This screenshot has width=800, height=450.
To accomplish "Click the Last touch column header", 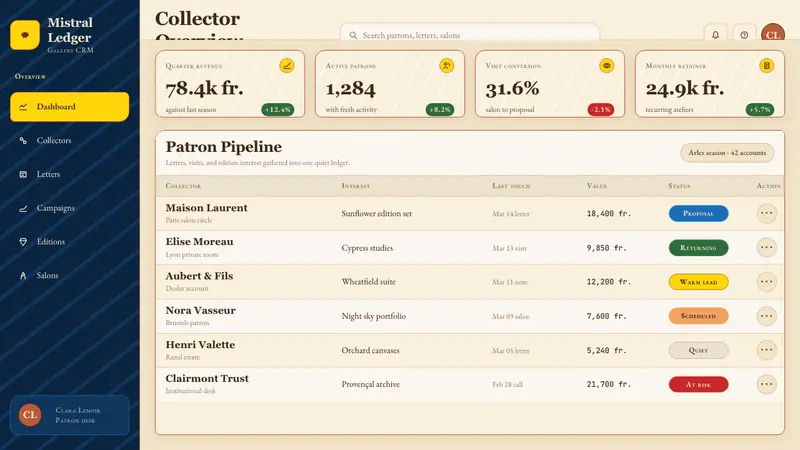I will 511,186.
